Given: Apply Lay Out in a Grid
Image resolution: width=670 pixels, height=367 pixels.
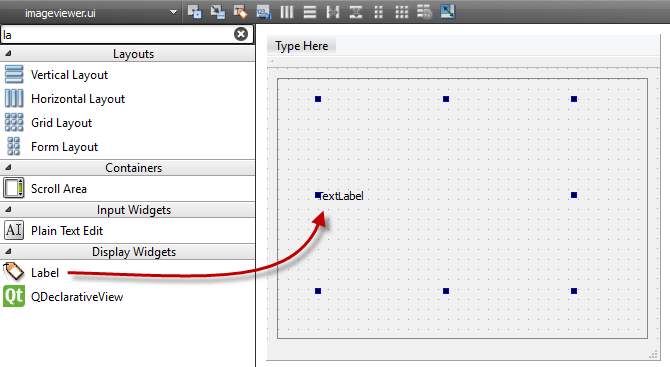Looking at the screenshot, I should [x=402, y=12].
